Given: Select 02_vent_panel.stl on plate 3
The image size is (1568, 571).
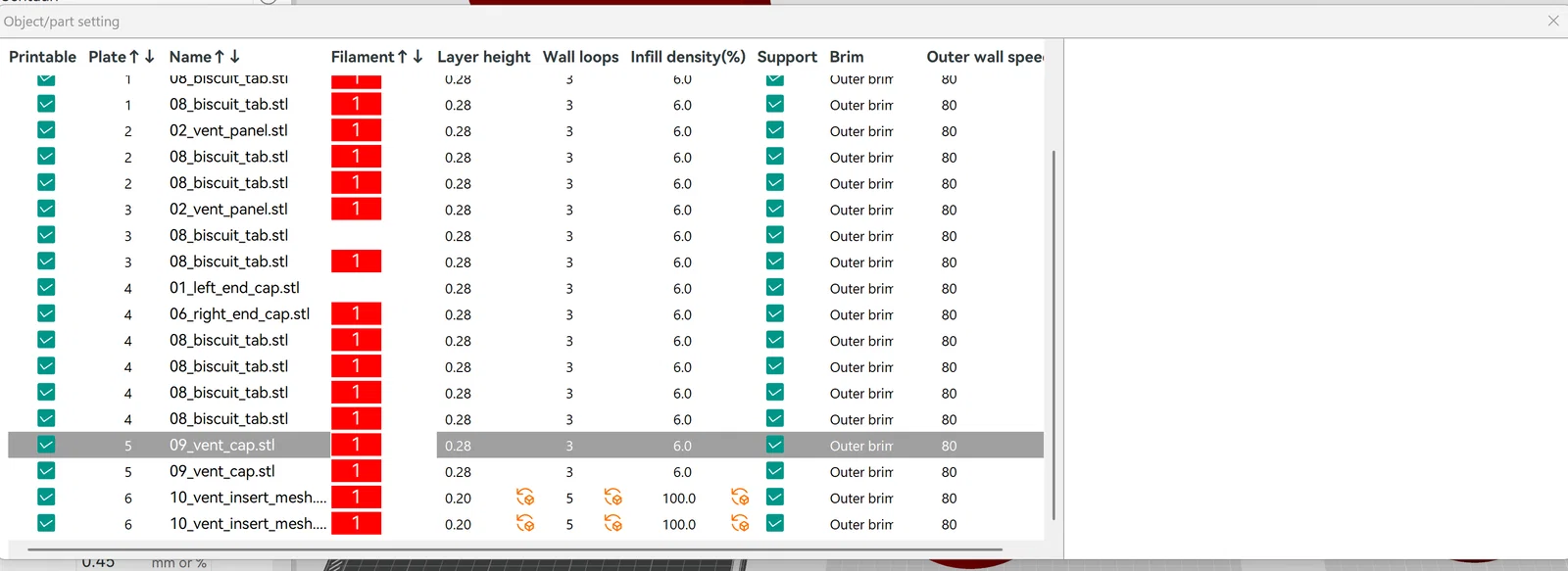Looking at the screenshot, I should point(228,209).
